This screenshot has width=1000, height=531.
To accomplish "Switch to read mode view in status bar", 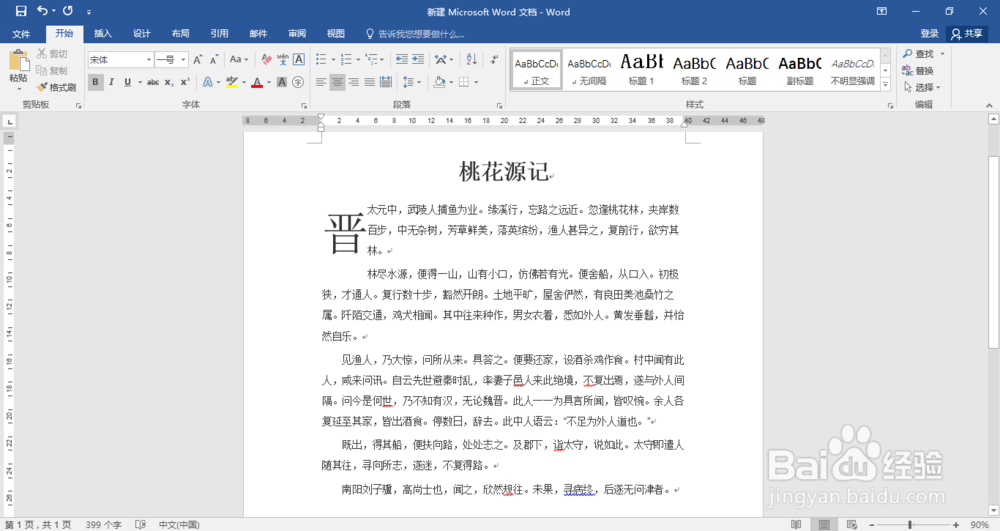I will point(796,525).
